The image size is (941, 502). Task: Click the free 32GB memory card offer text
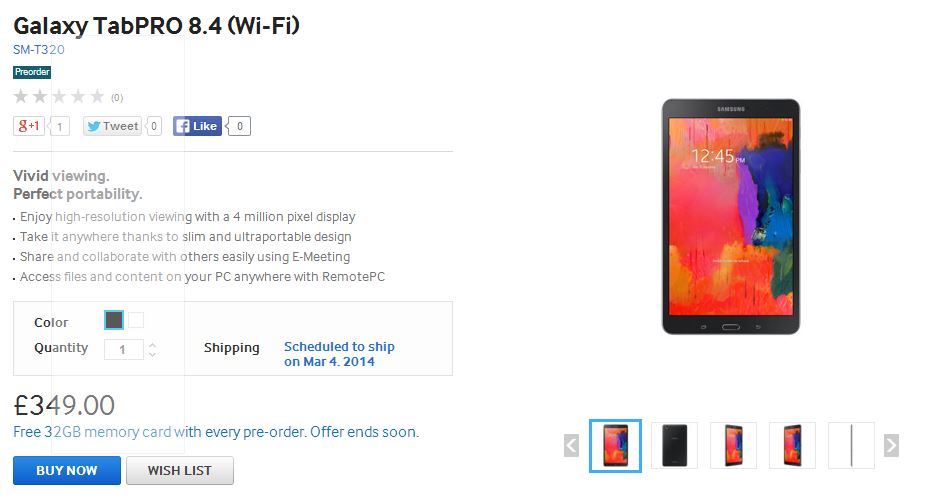click(x=216, y=432)
